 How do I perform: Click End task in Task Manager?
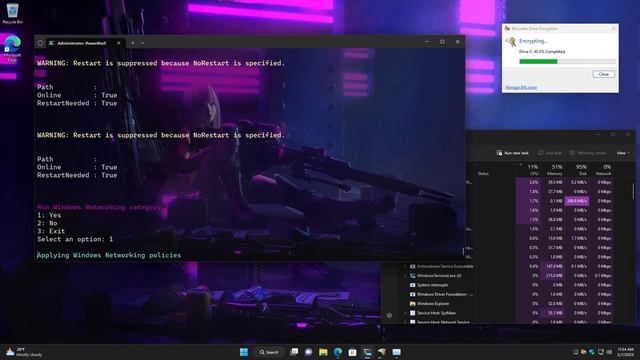pyautogui.click(x=549, y=153)
